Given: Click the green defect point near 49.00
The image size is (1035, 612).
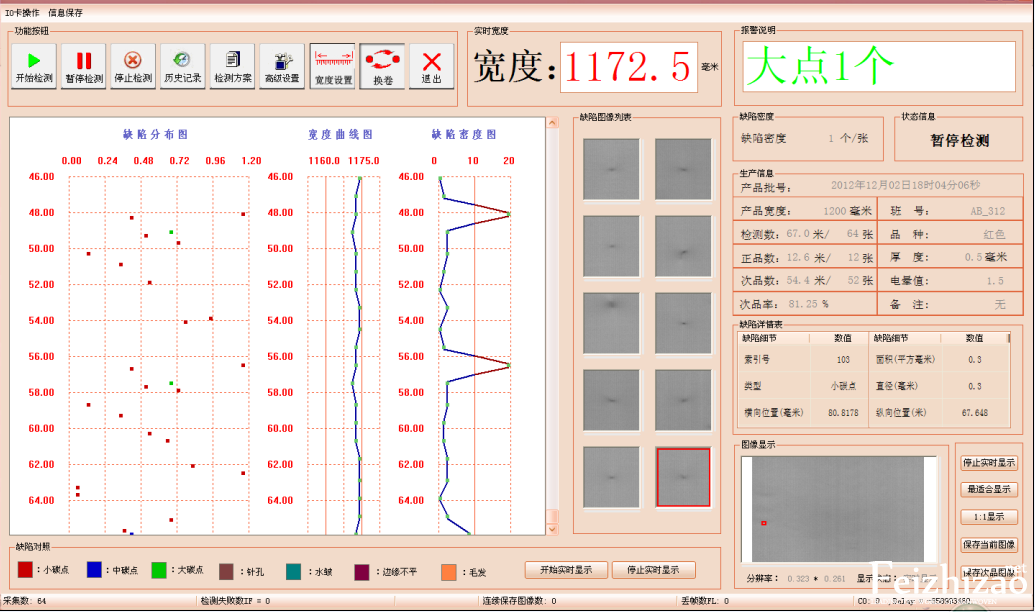Looking at the screenshot, I should (171, 232).
